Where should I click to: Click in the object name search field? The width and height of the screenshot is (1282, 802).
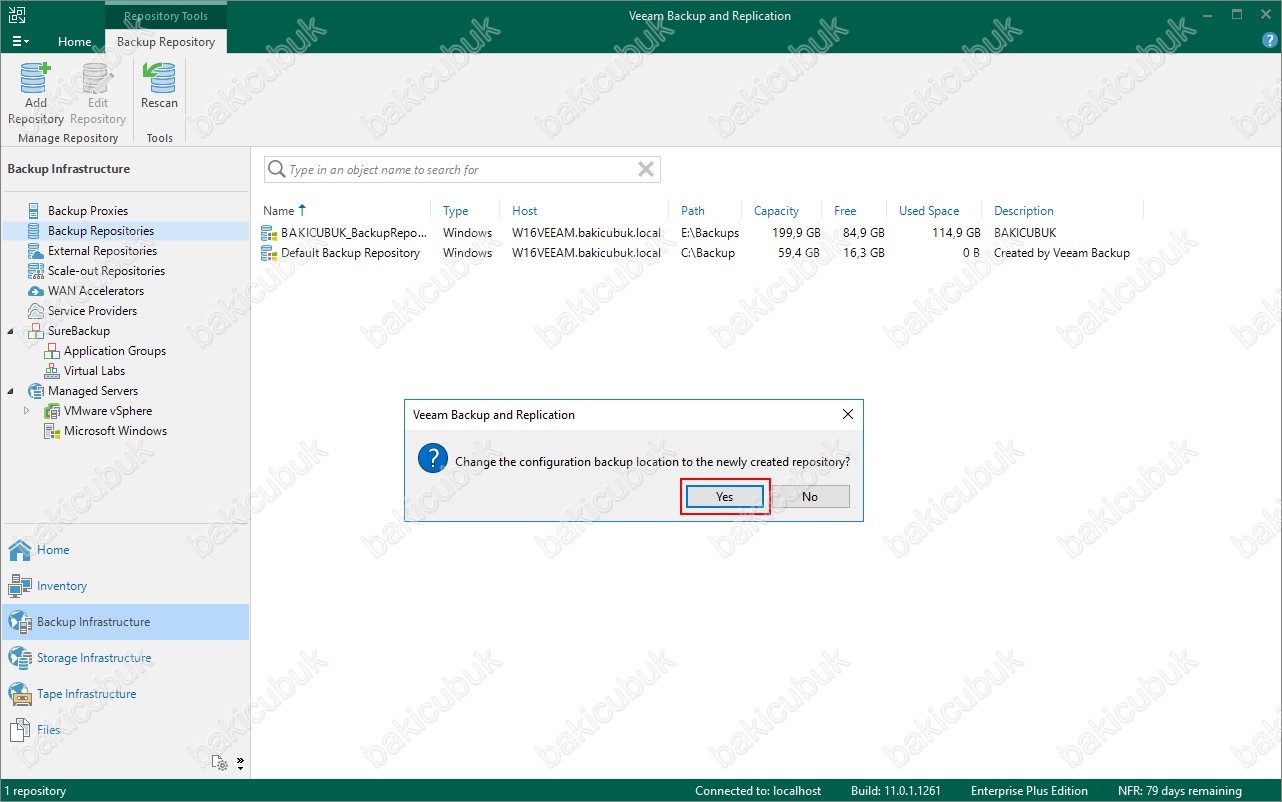460,170
